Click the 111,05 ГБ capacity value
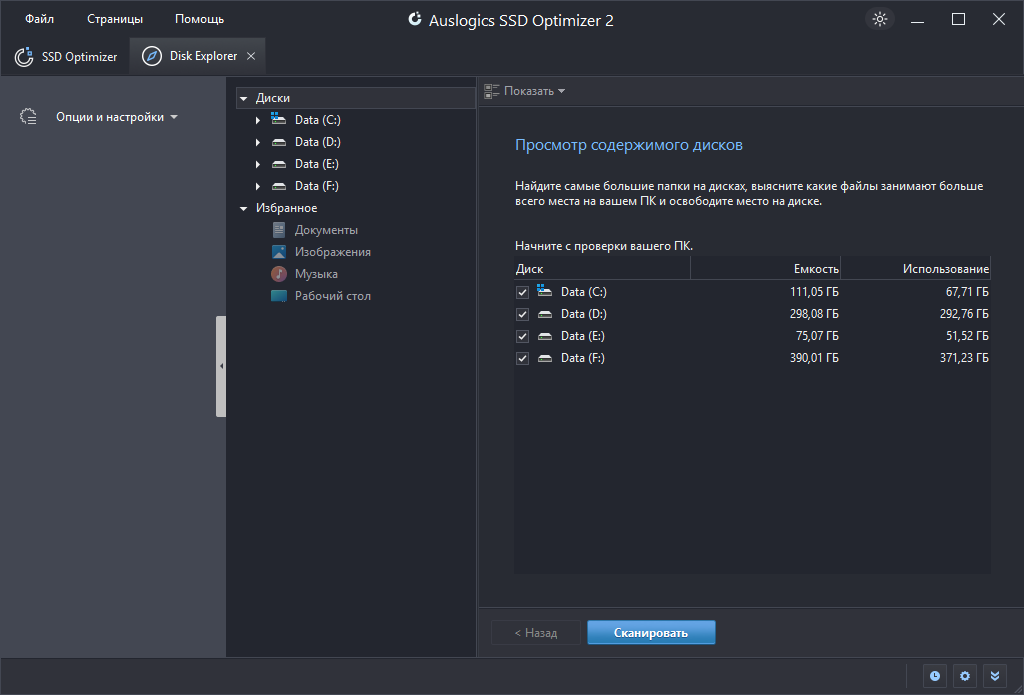The height and width of the screenshot is (695, 1024). 814,292
